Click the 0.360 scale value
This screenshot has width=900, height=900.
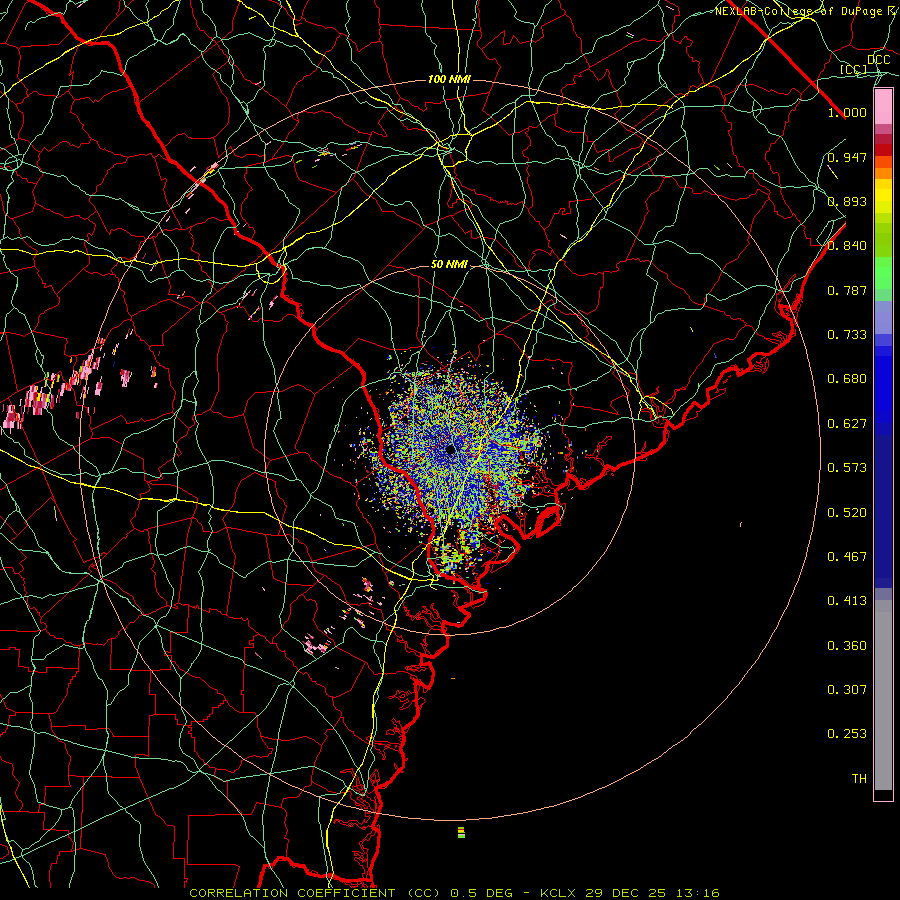pos(847,646)
